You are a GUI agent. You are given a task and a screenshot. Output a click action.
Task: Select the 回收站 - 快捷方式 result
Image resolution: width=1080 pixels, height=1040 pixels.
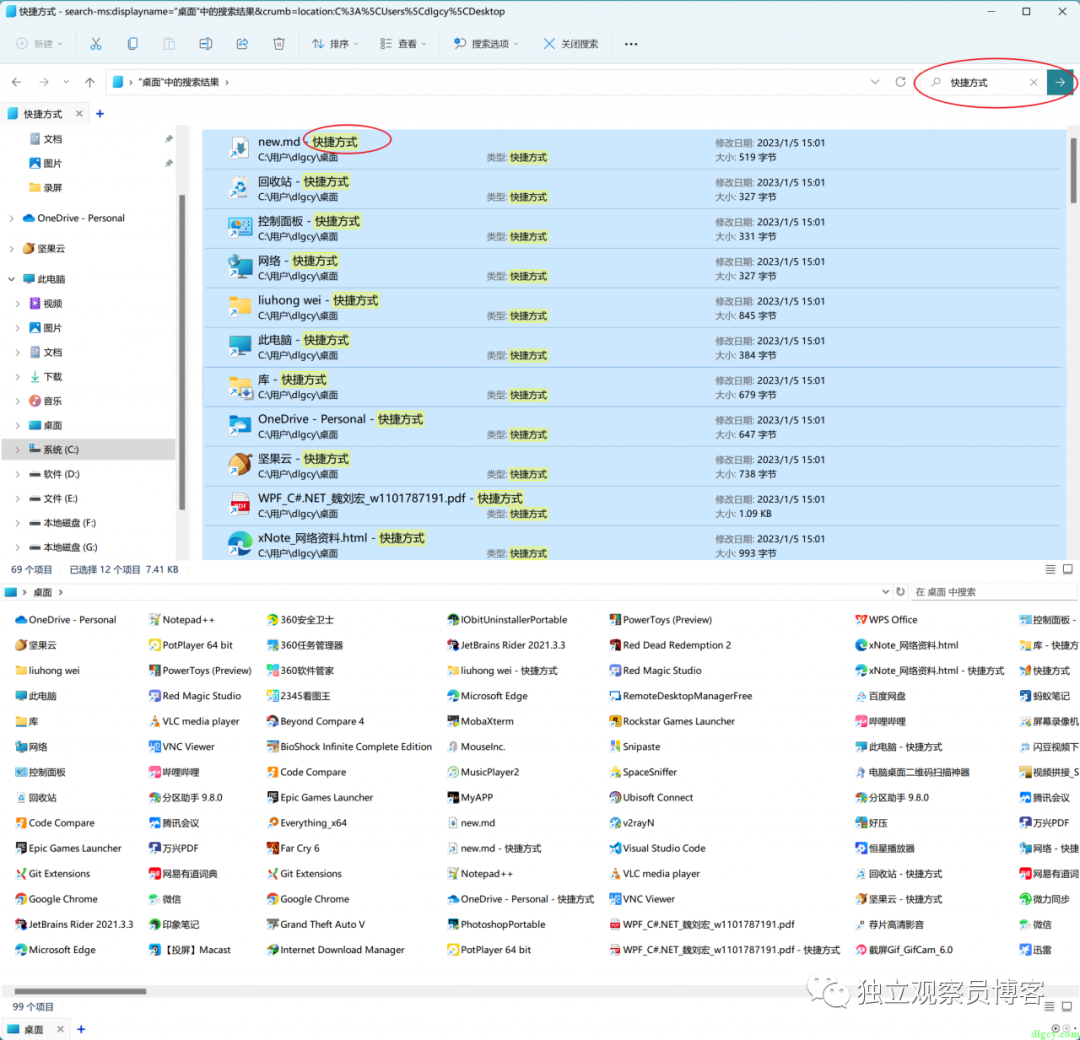click(x=634, y=189)
